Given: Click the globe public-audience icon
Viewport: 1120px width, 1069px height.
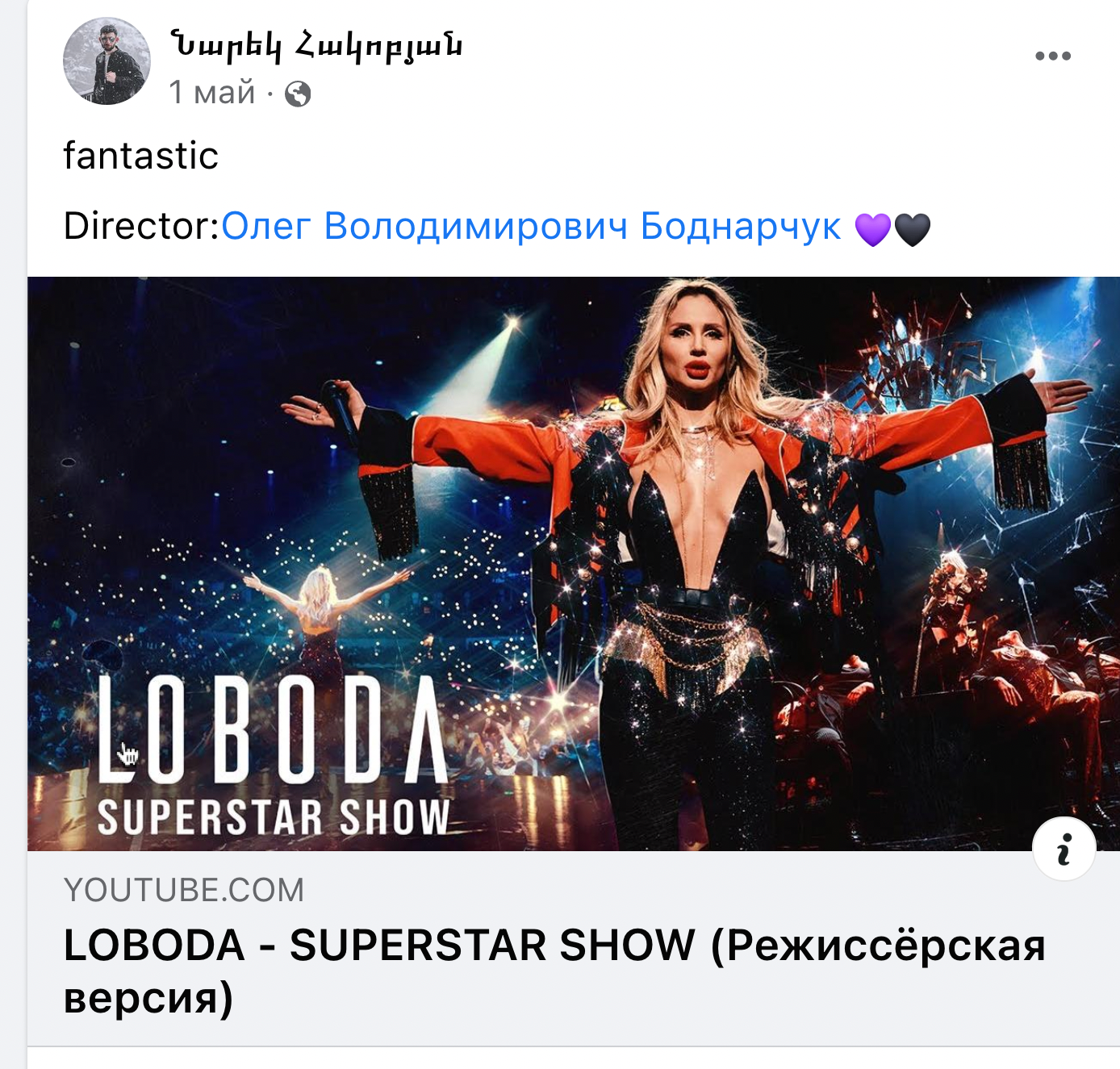Looking at the screenshot, I should click(x=298, y=94).
